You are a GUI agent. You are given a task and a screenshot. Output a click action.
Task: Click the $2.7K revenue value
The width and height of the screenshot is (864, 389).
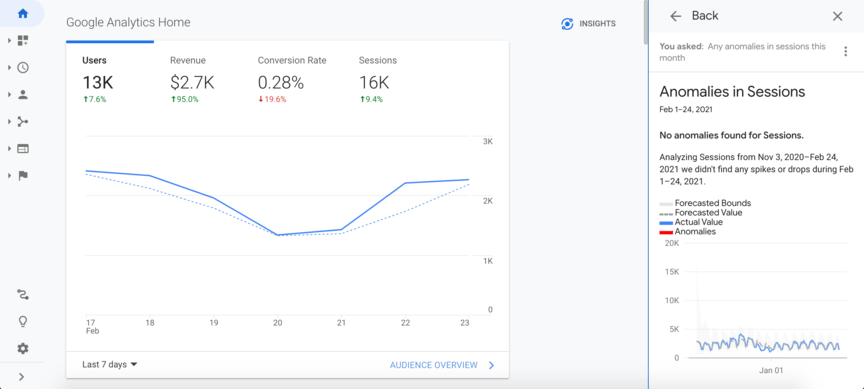click(192, 83)
